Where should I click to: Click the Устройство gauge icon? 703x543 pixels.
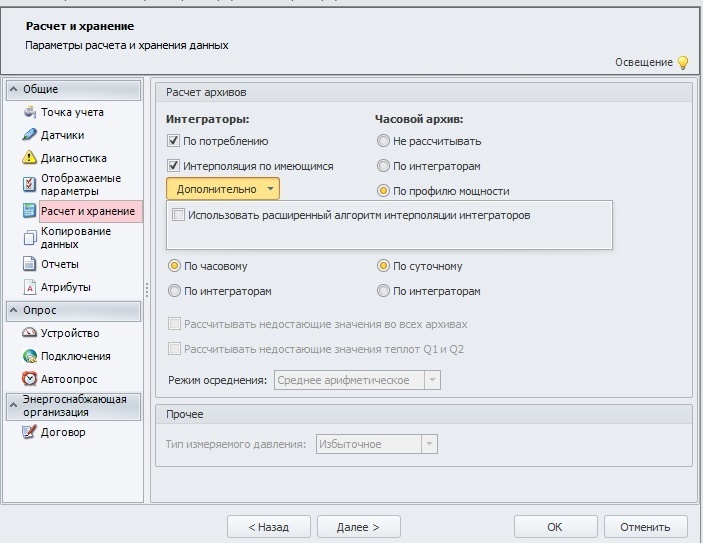click(30, 333)
